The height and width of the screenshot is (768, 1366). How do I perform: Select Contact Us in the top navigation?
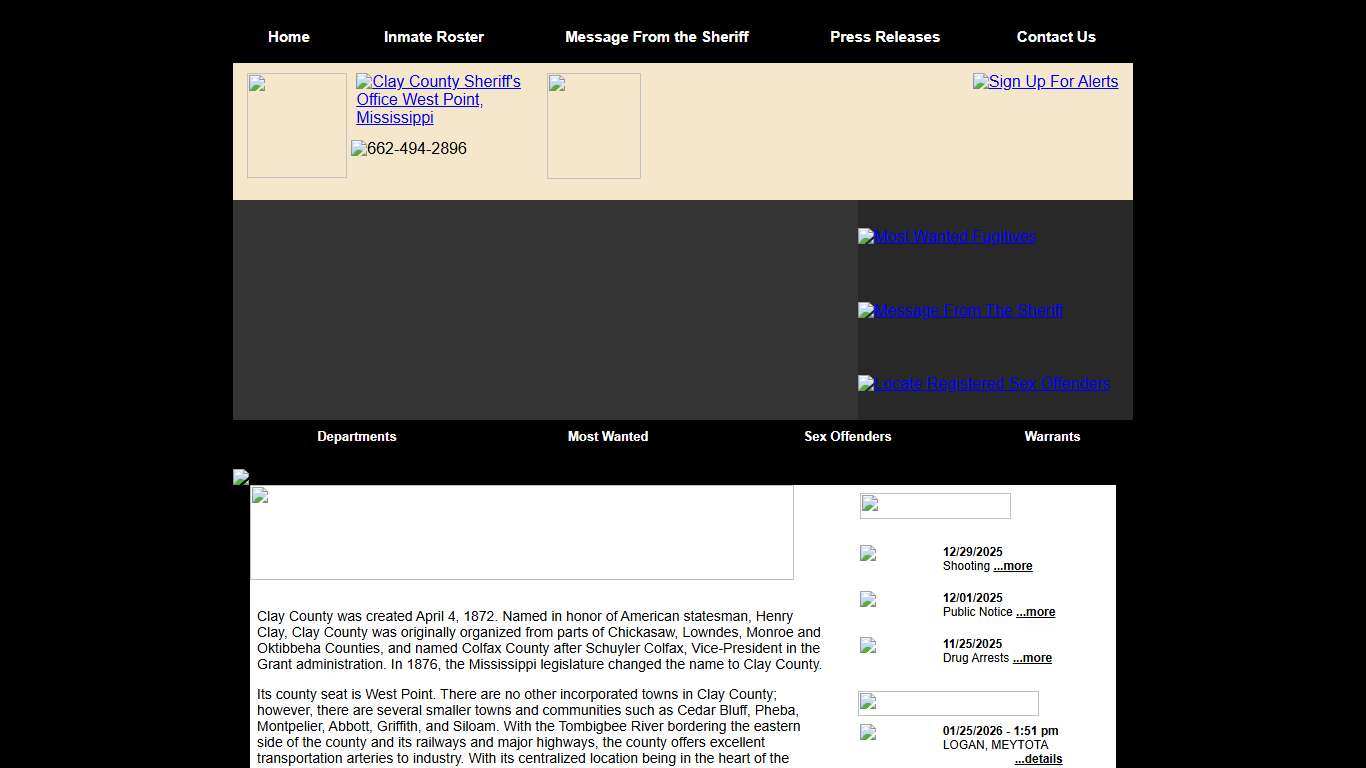click(x=1055, y=37)
